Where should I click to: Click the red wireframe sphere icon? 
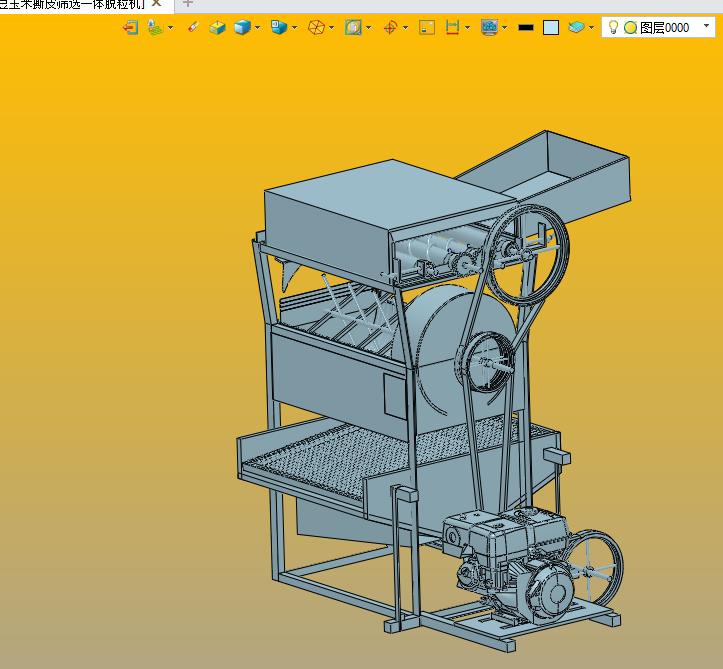coord(316,28)
